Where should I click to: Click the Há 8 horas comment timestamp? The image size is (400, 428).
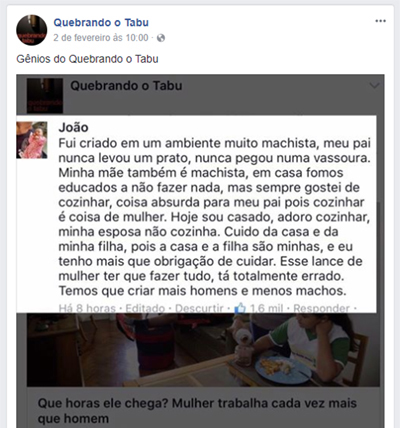(87, 308)
